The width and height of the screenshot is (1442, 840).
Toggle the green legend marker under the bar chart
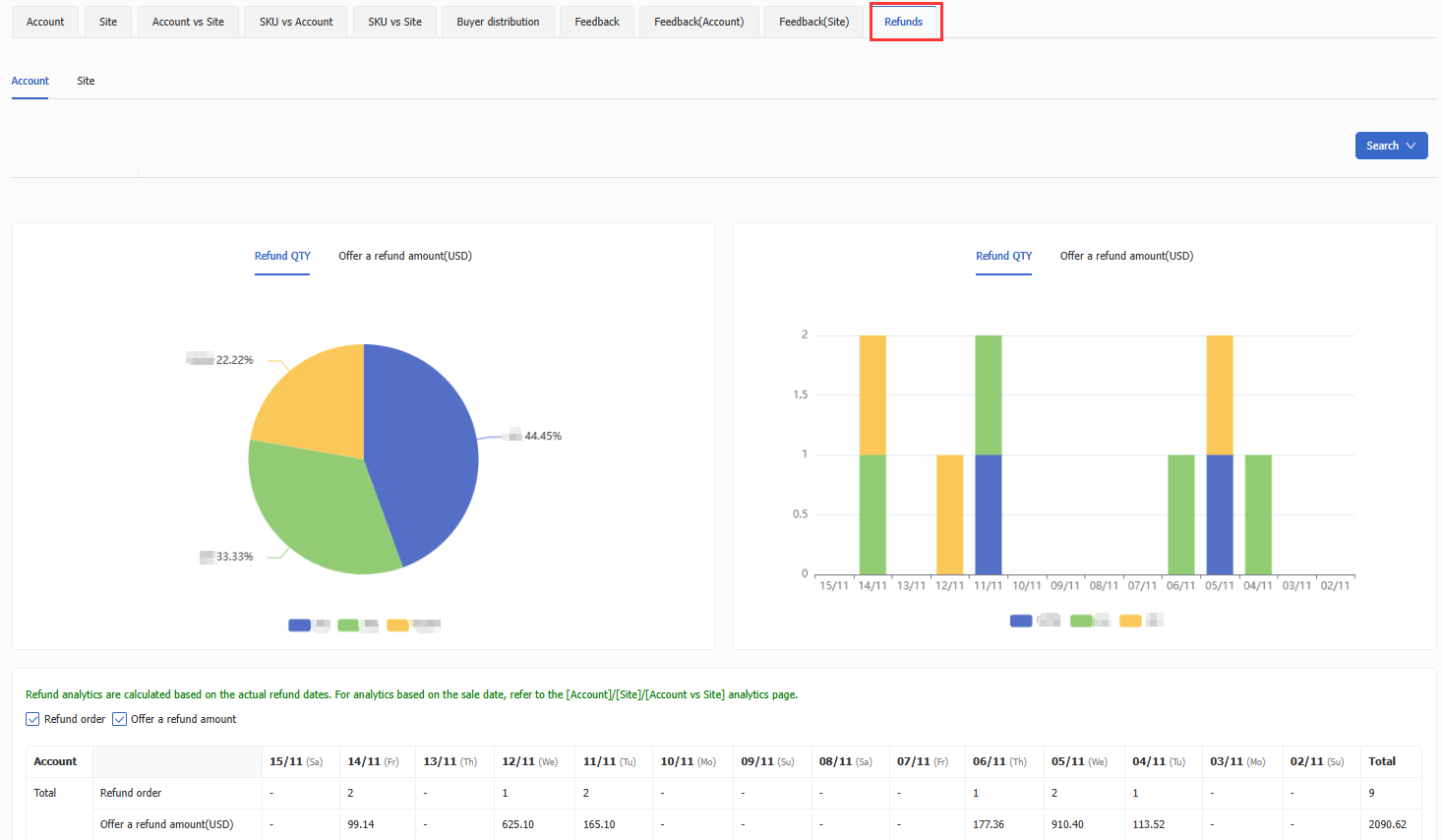click(x=1081, y=621)
